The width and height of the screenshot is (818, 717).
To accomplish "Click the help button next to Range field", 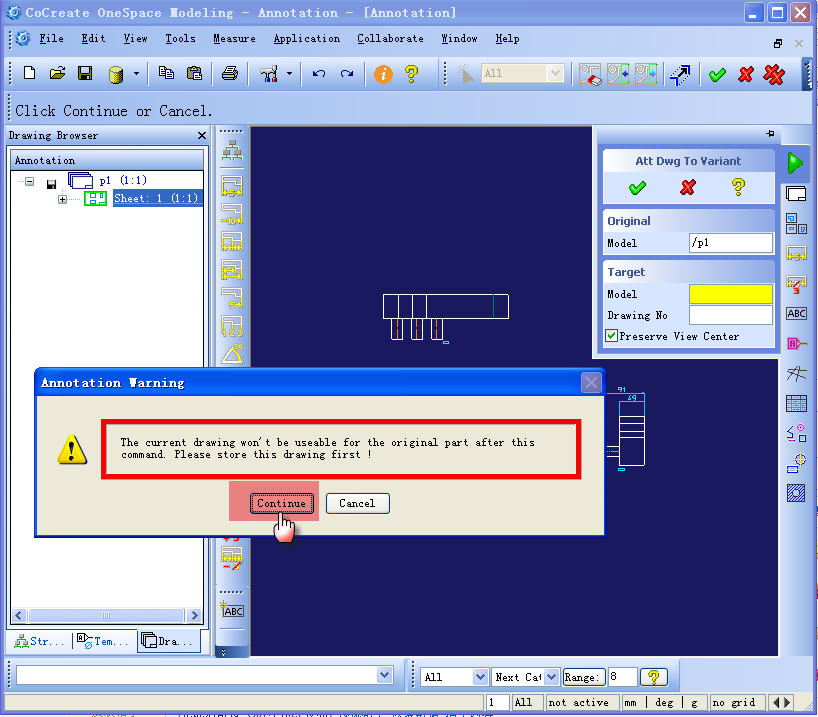I will pos(654,677).
